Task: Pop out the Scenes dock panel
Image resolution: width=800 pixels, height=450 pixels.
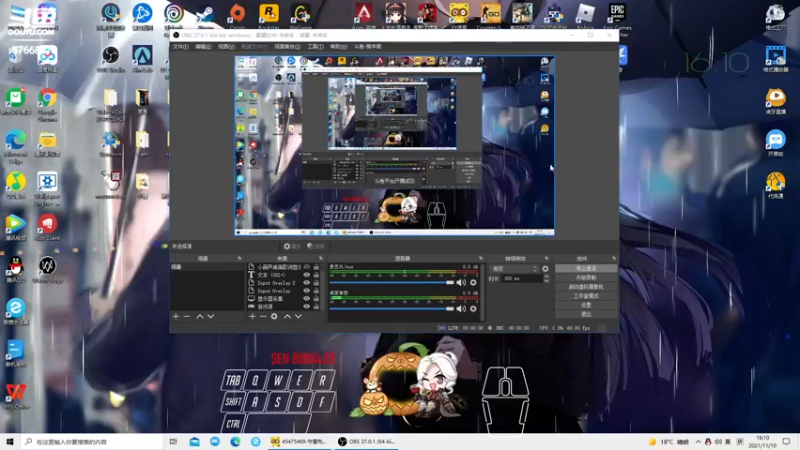Action: tap(239, 259)
